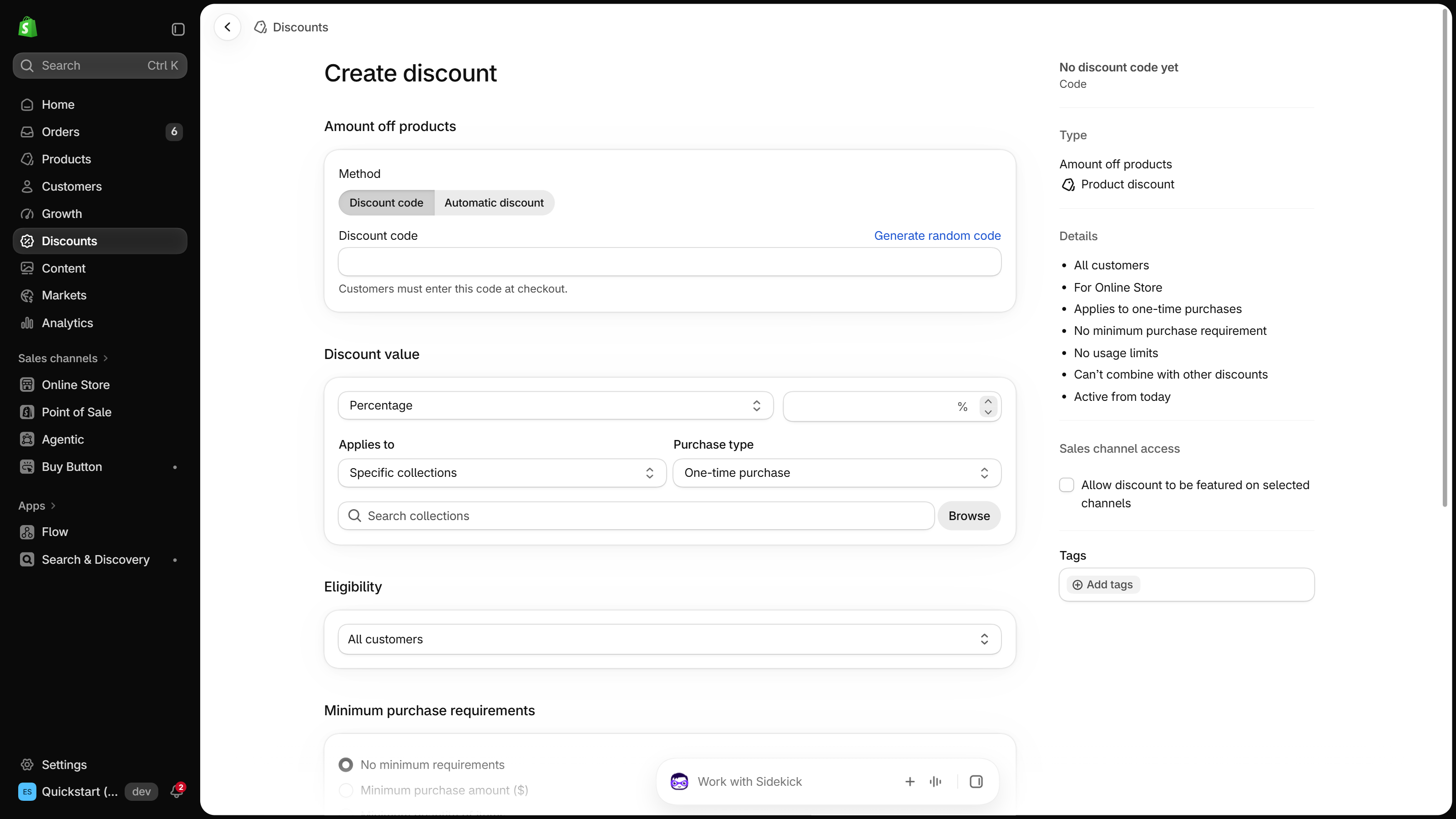Click the Products tag icon in the sidebar
The width and height of the screenshot is (1456, 819).
(x=27, y=159)
